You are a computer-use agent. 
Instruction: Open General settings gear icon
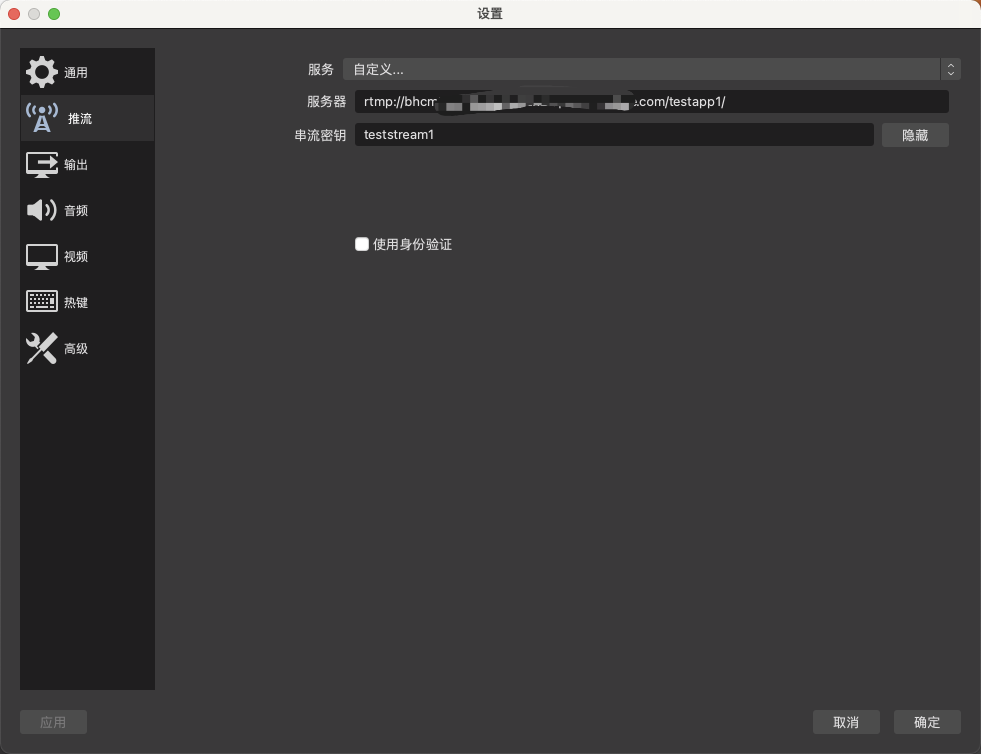[41, 72]
